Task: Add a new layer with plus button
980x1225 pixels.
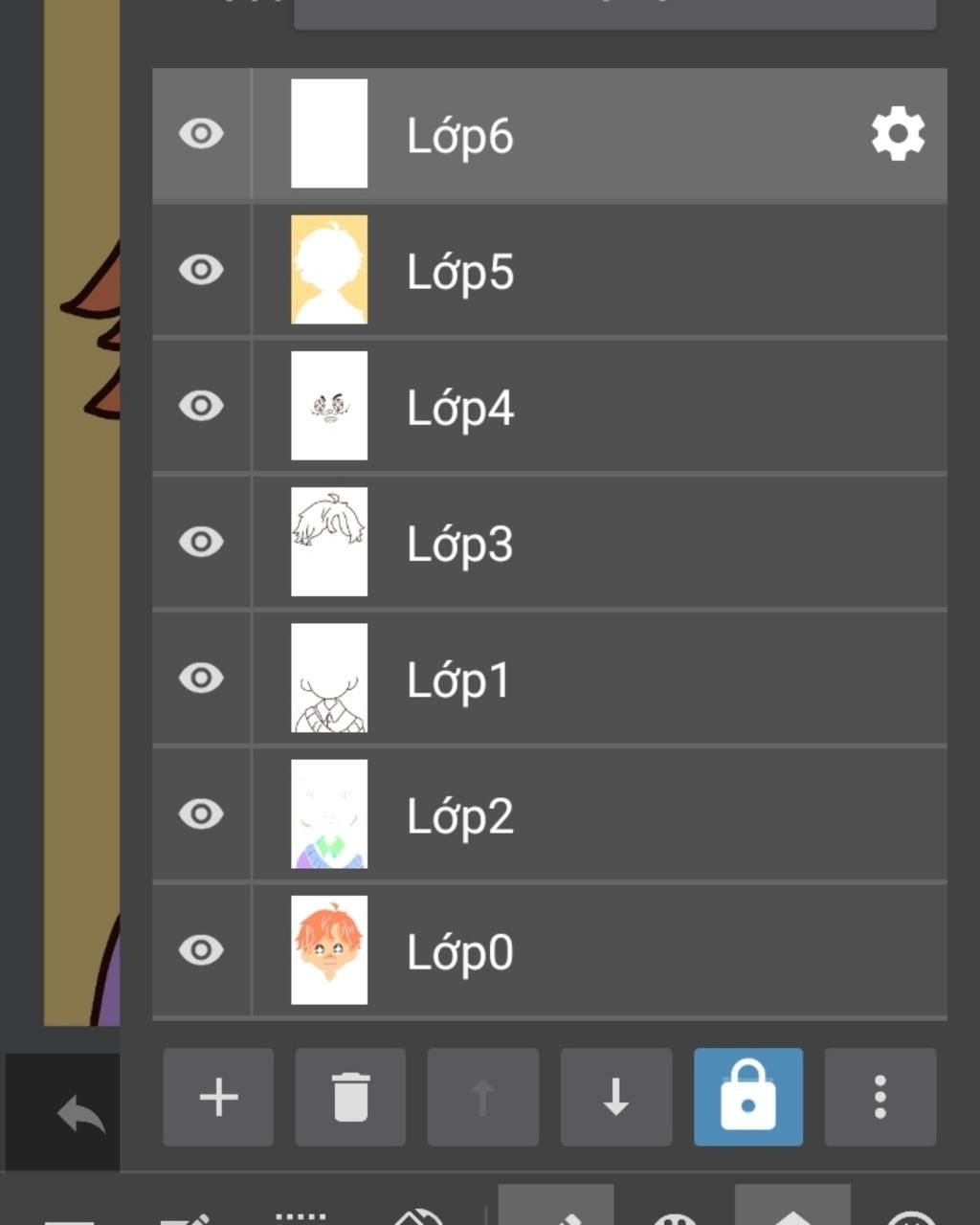Action: 218,1097
